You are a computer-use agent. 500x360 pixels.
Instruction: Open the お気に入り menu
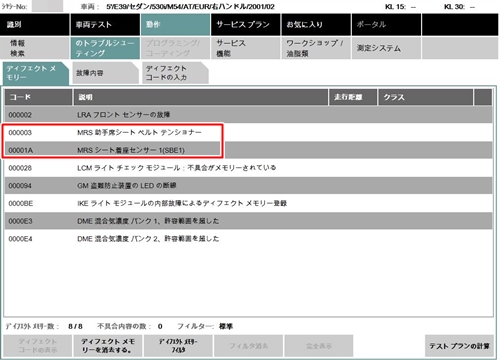tap(316, 25)
